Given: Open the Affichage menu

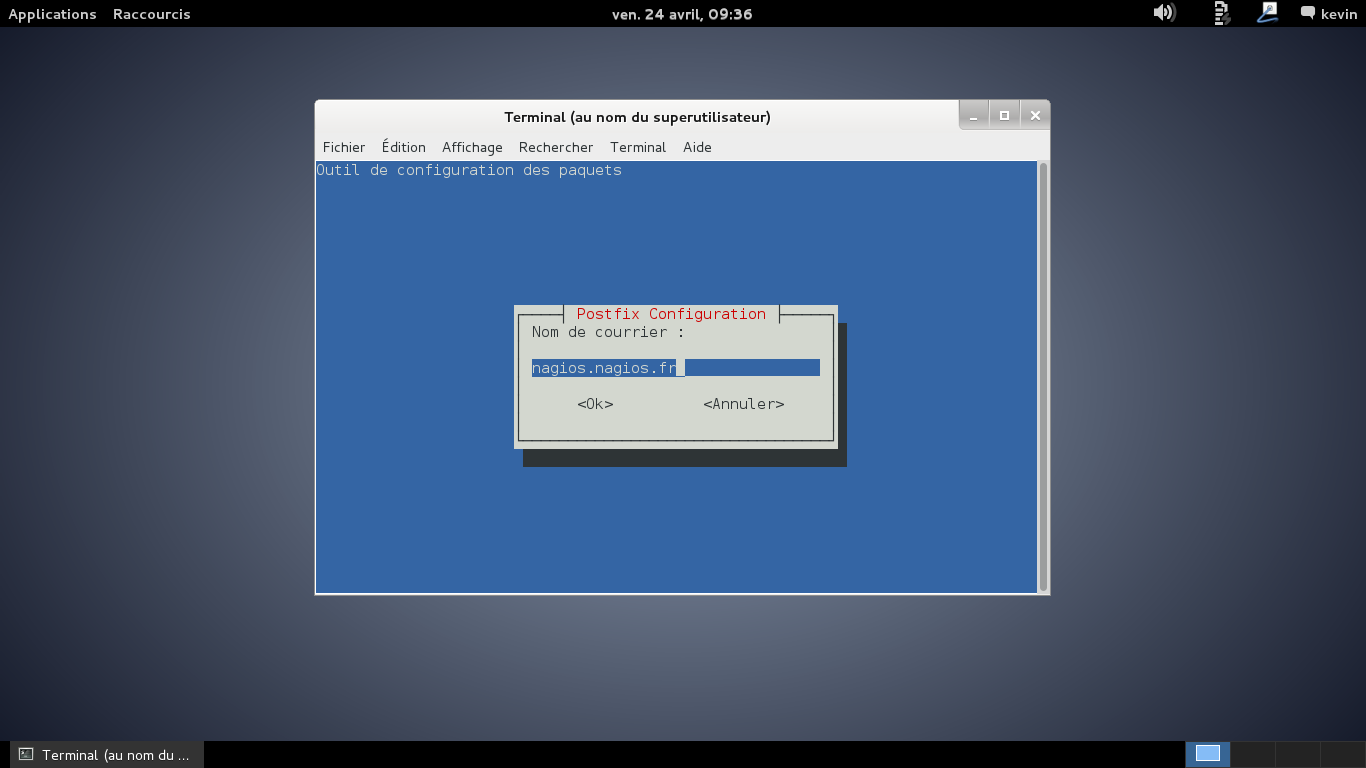Looking at the screenshot, I should click(472, 147).
